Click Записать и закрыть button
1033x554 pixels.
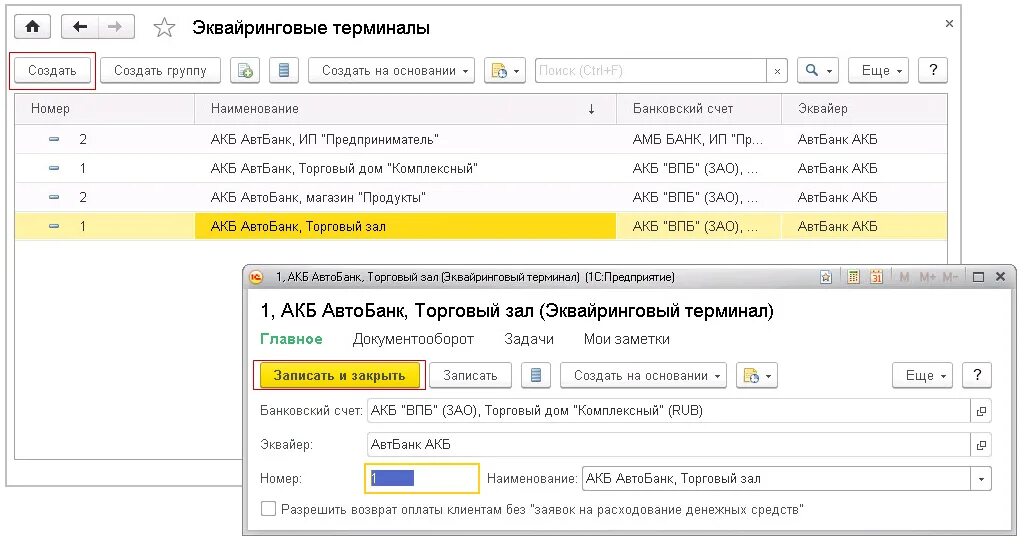[x=339, y=375]
